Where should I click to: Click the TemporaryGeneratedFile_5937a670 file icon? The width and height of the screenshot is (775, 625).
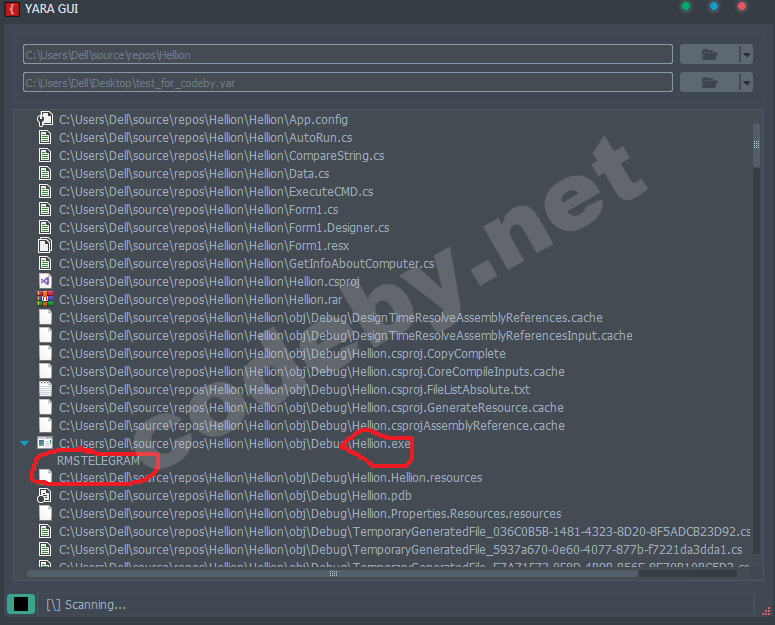[45, 549]
